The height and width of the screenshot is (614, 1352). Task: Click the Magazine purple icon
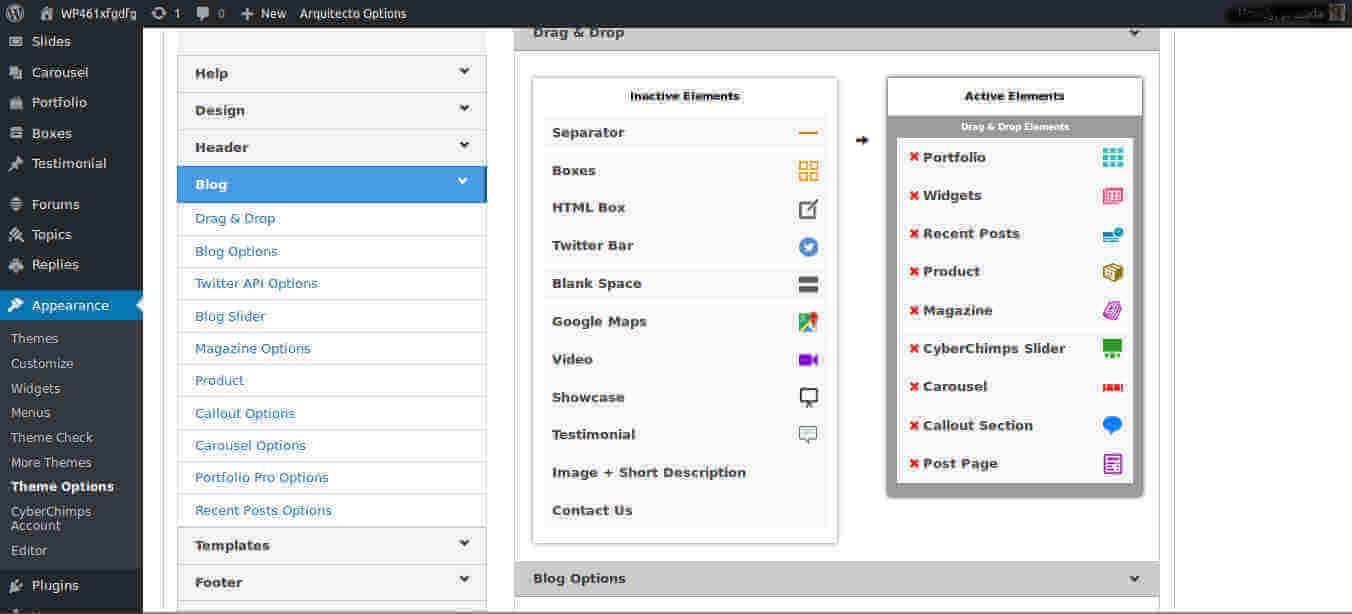[x=1112, y=311]
